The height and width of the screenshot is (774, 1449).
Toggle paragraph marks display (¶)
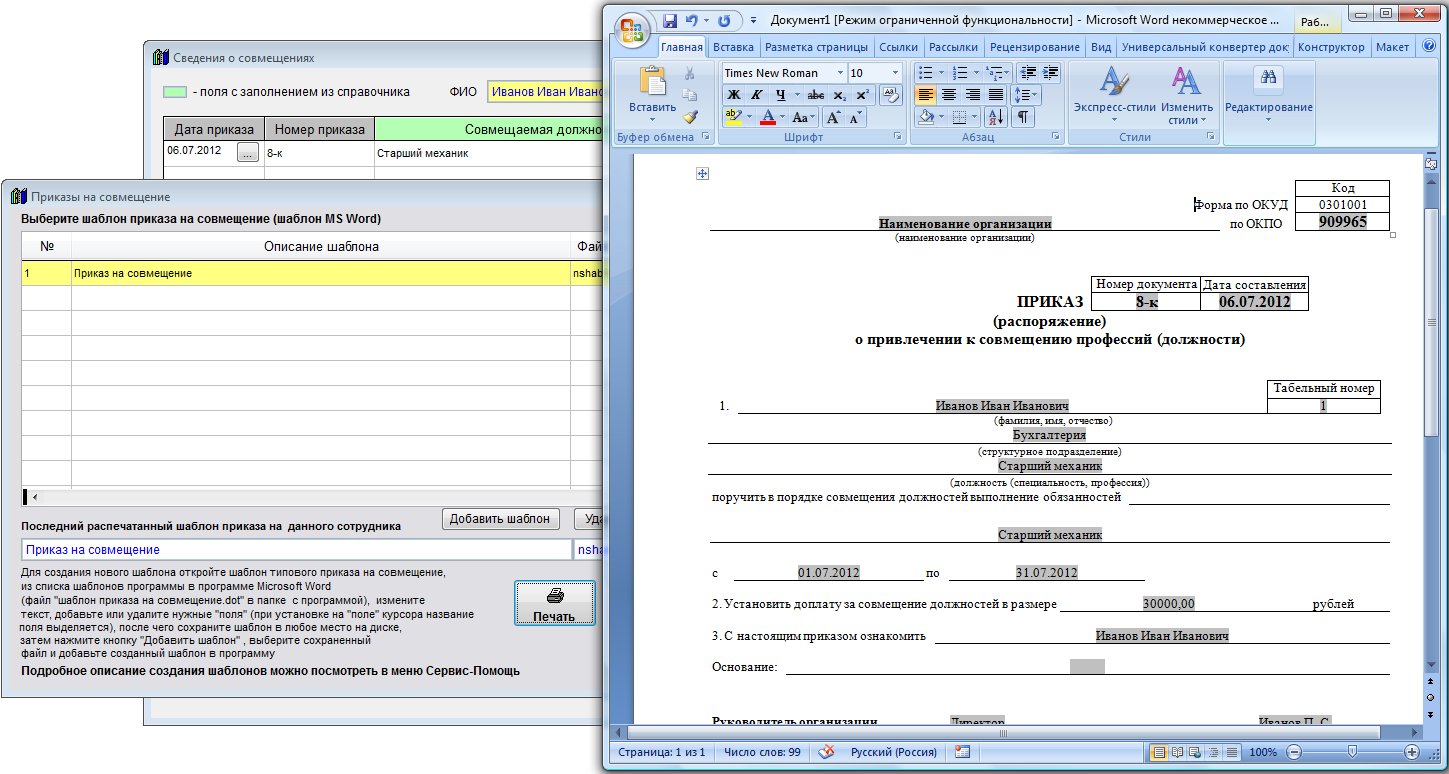pos(1024,117)
